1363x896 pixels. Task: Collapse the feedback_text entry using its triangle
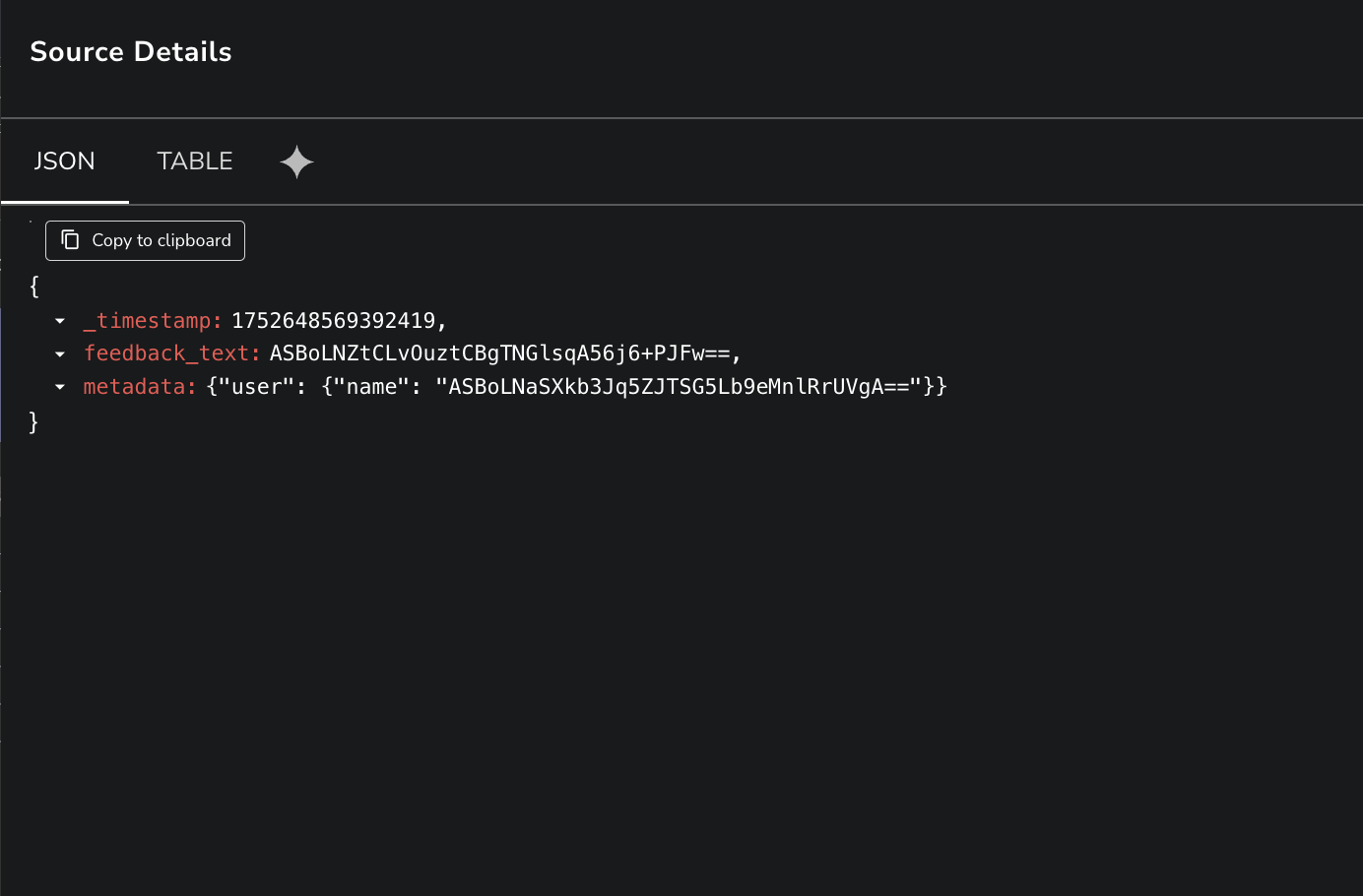(59, 352)
